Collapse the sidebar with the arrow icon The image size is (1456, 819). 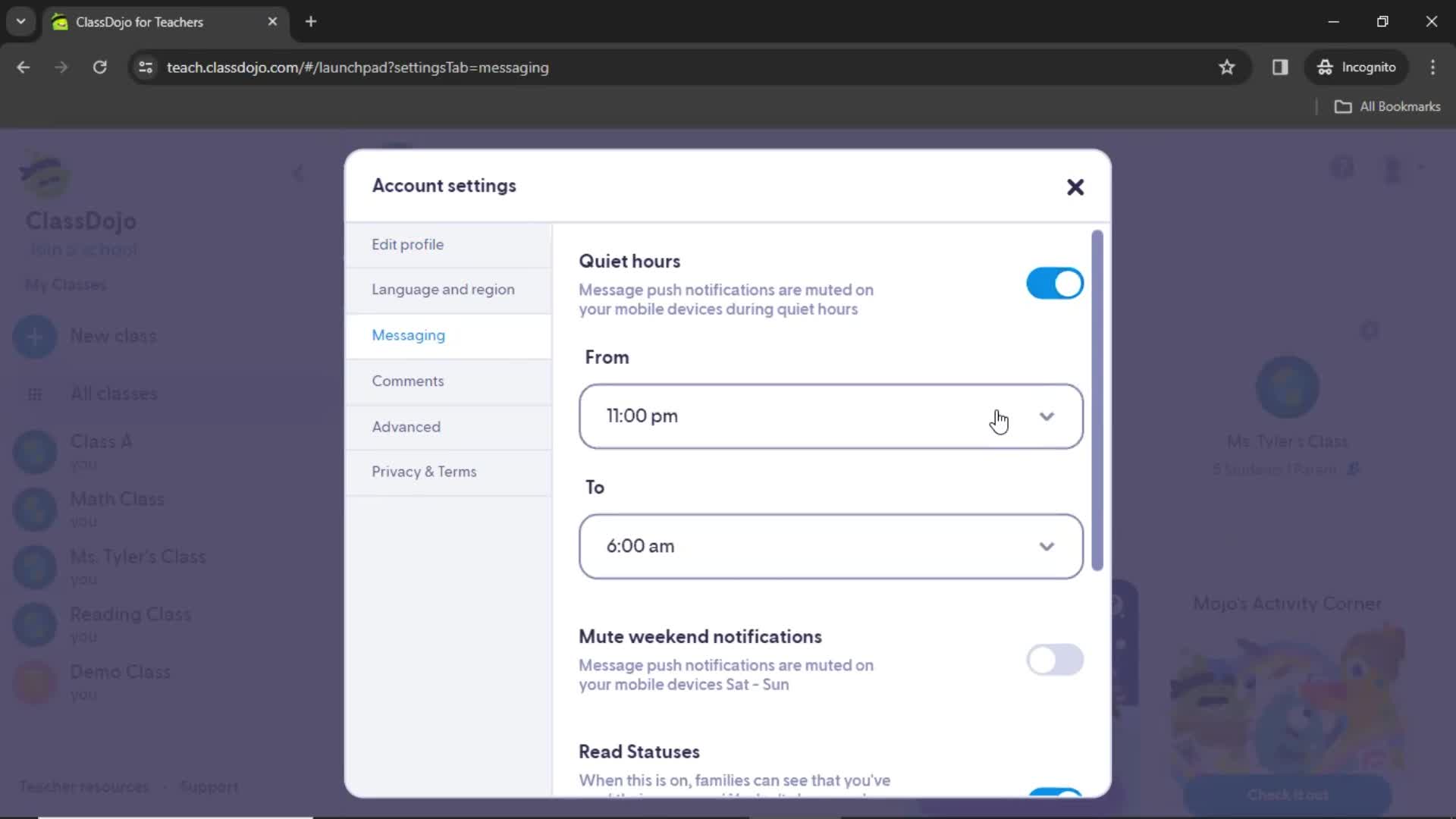tap(298, 174)
